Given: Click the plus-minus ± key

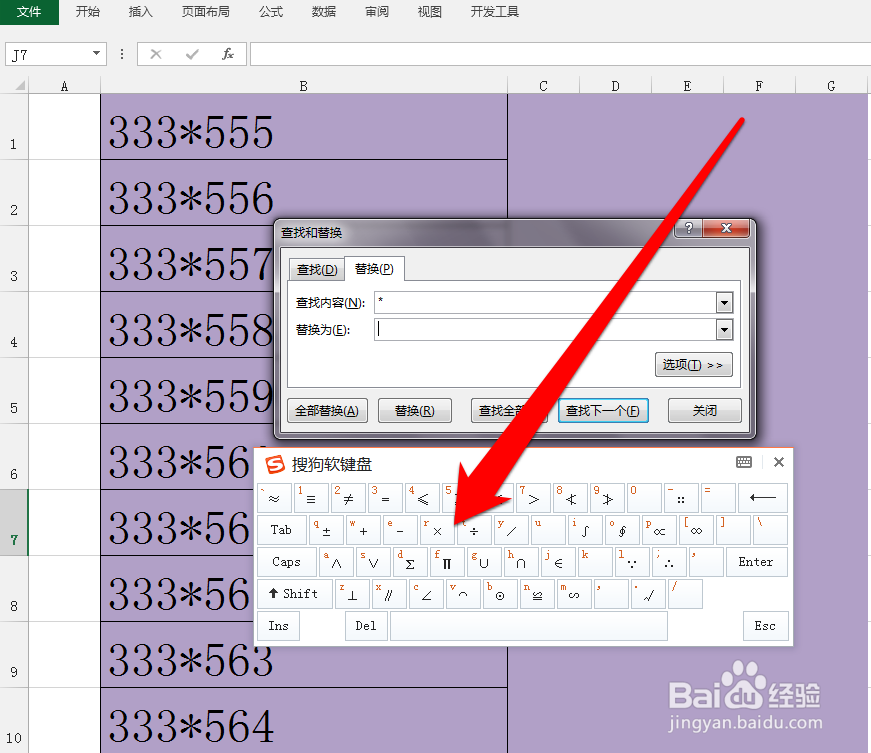Looking at the screenshot, I should pos(326,529).
